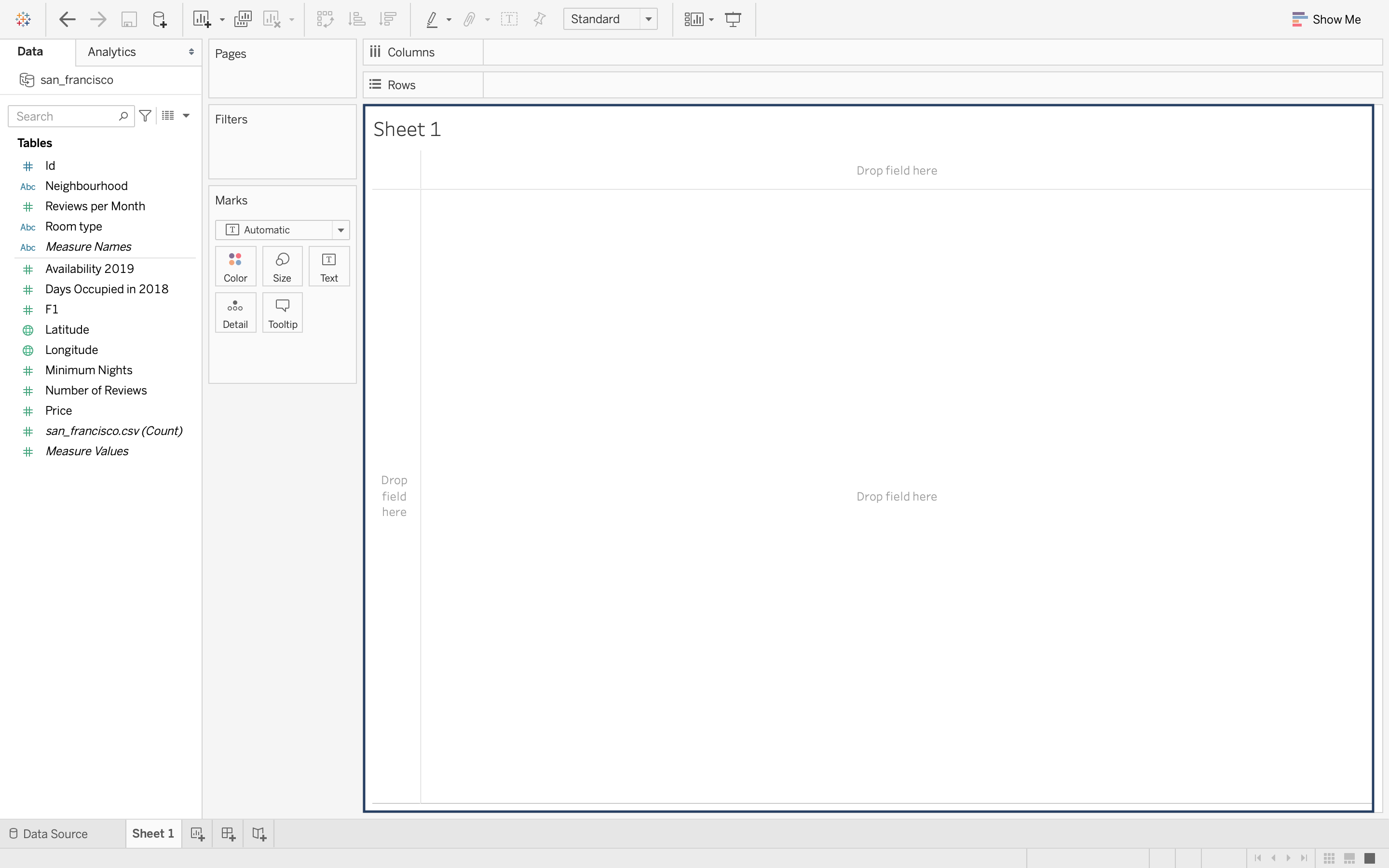Expand the Show/Hide Cards dropdown arrow
1389x868 pixels.
(711, 20)
